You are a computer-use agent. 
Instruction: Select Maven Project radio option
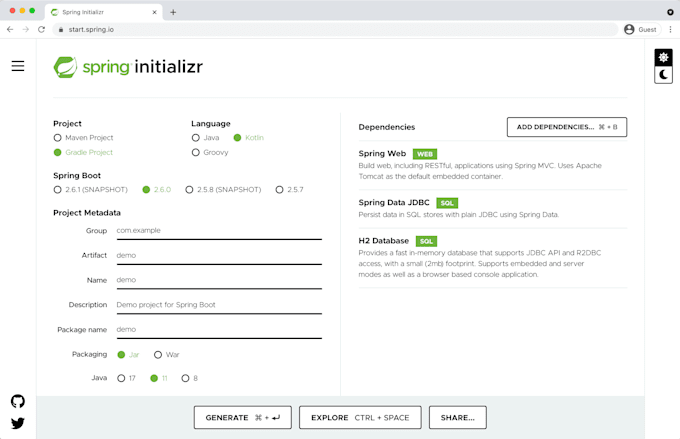(57, 137)
